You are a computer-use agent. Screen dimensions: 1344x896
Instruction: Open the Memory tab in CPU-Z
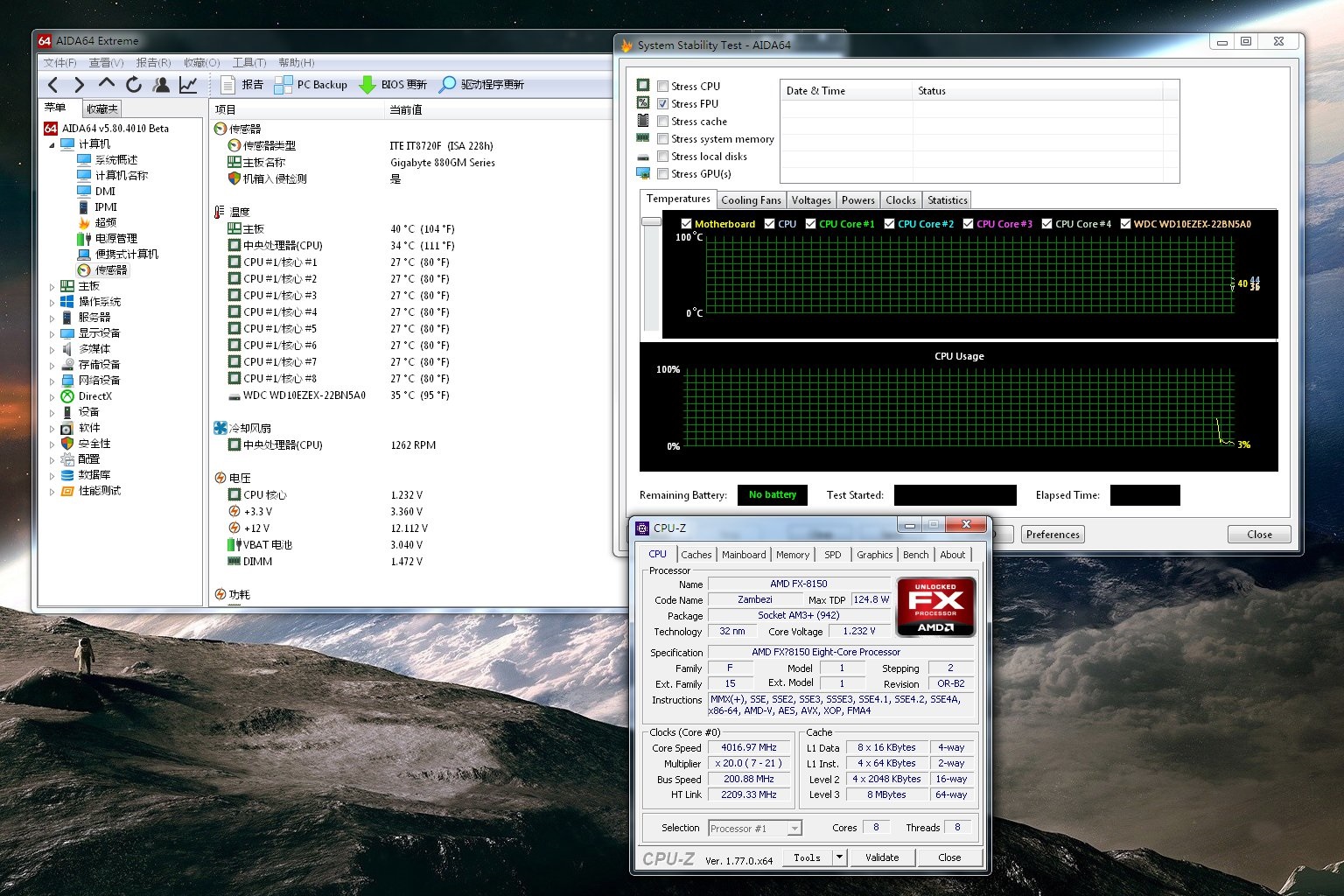(x=793, y=555)
